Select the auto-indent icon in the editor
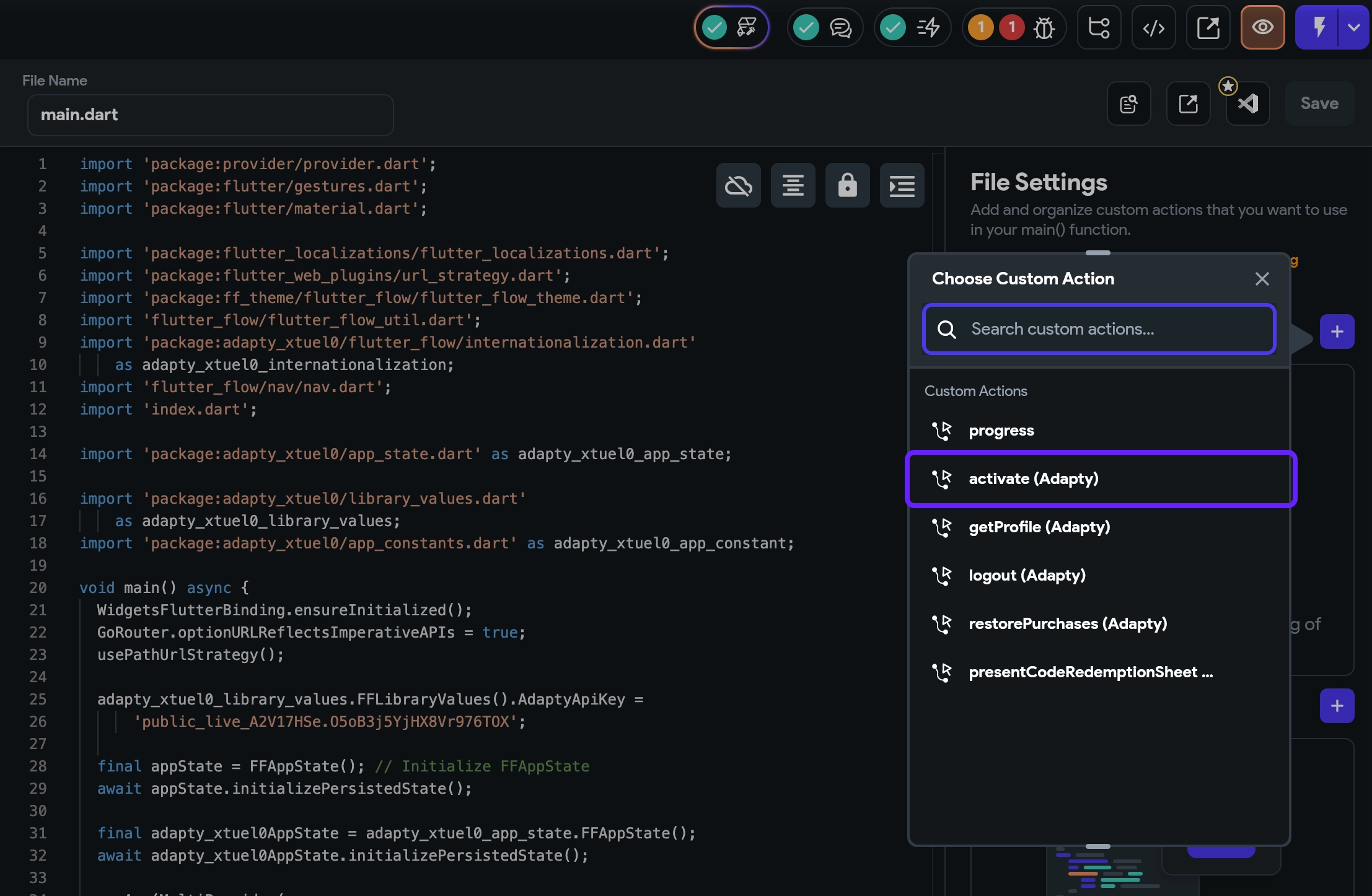1372x896 pixels. tap(902, 185)
